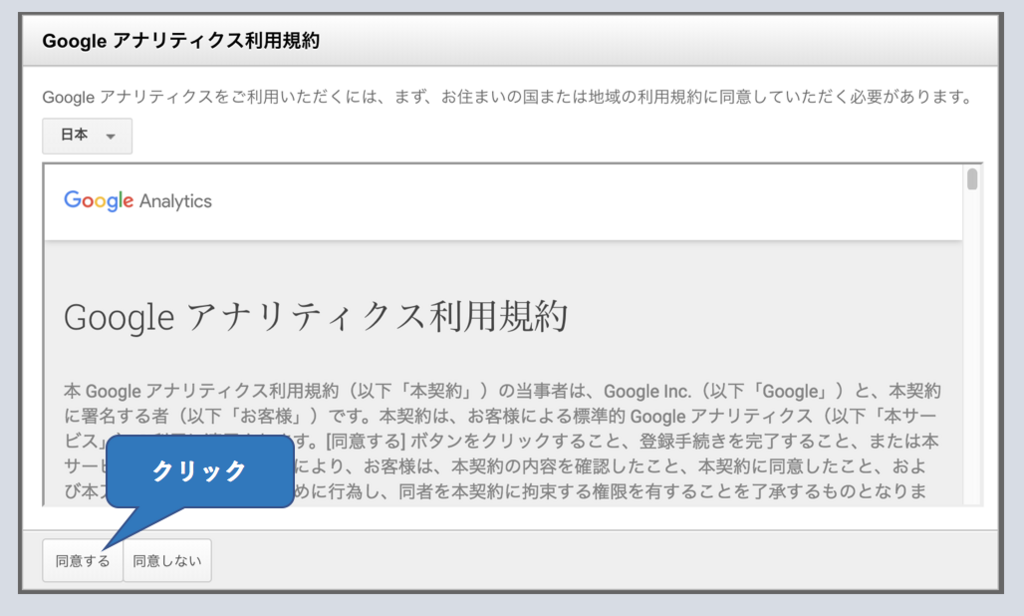Click the 同意しない decline button
The height and width of the screenshot is (616, 1024).
[x=167, y=560]
